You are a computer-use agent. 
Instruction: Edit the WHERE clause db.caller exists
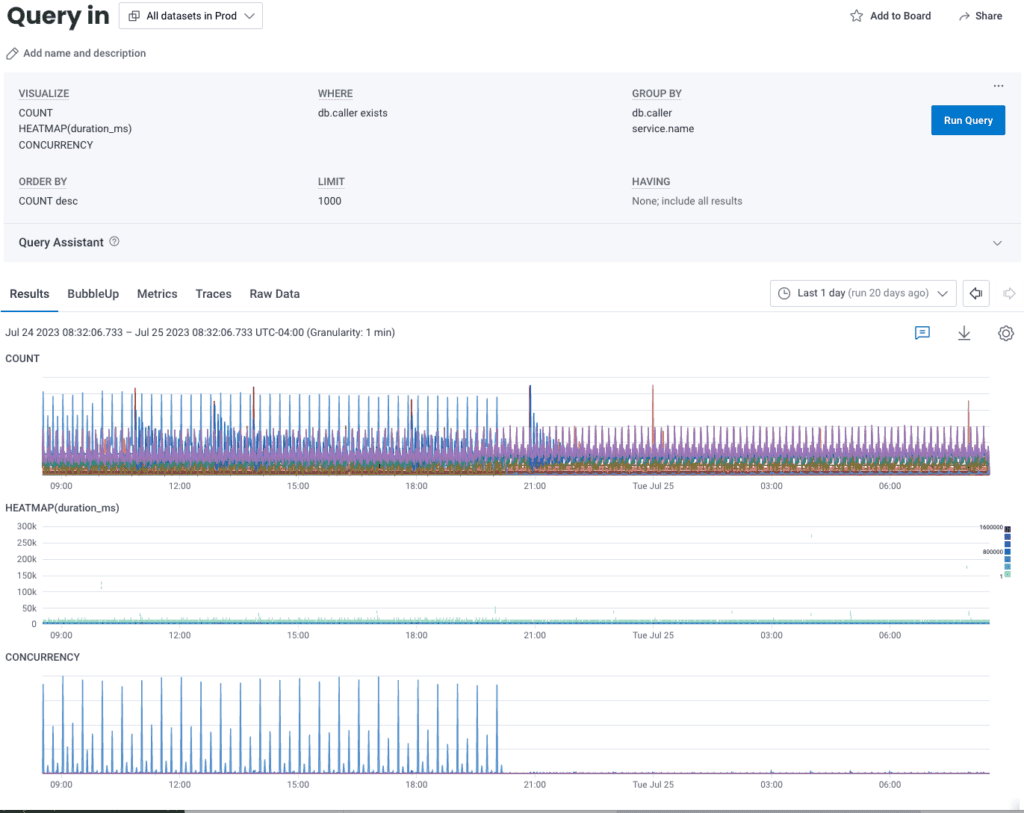[x=352, y=113]
